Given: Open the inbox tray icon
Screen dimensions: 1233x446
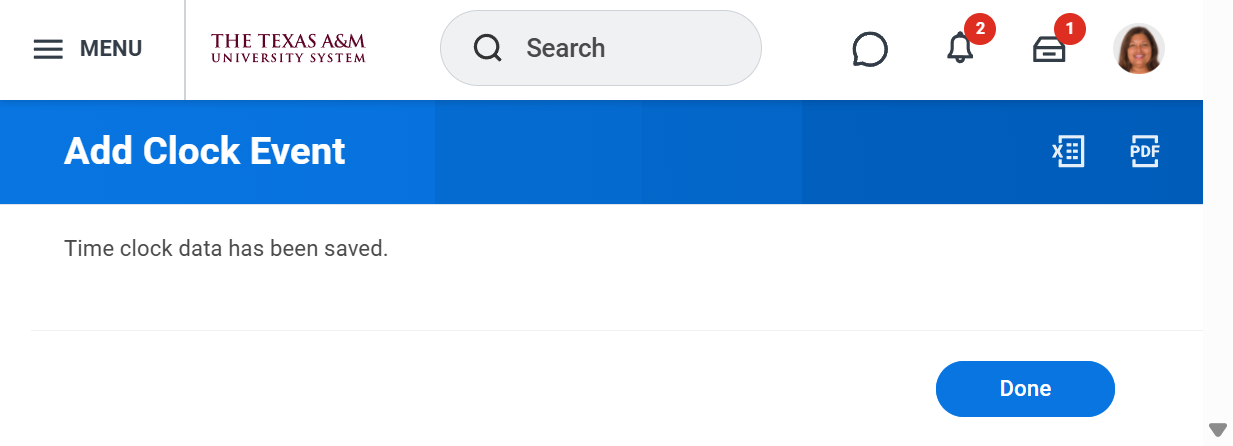Looking at the screenshot, I should (1049, 50).
